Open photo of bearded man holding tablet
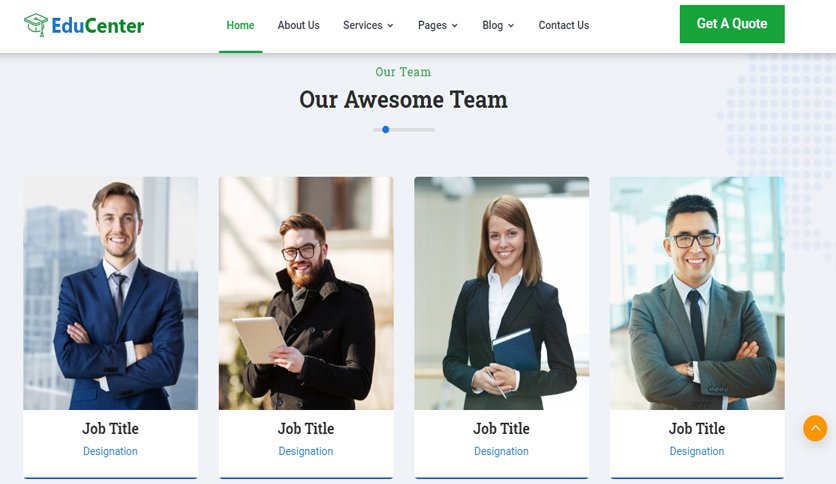836x484 pixels. pyautogui.click(x=306, y=293)
